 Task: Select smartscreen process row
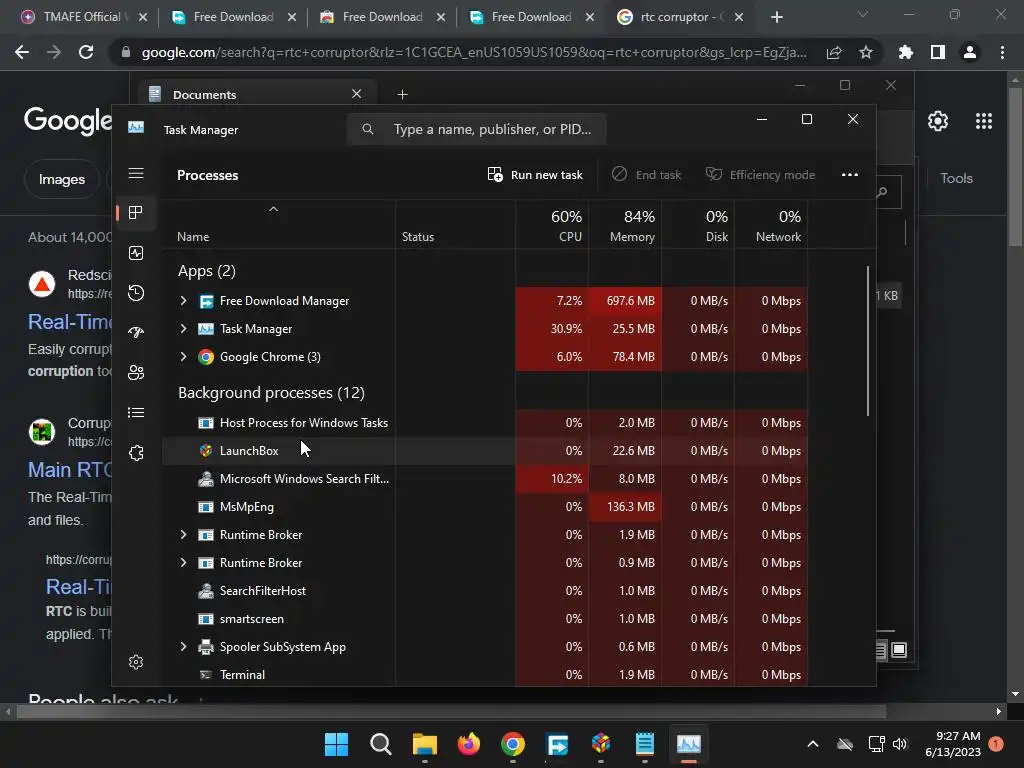tap(485, 618)
